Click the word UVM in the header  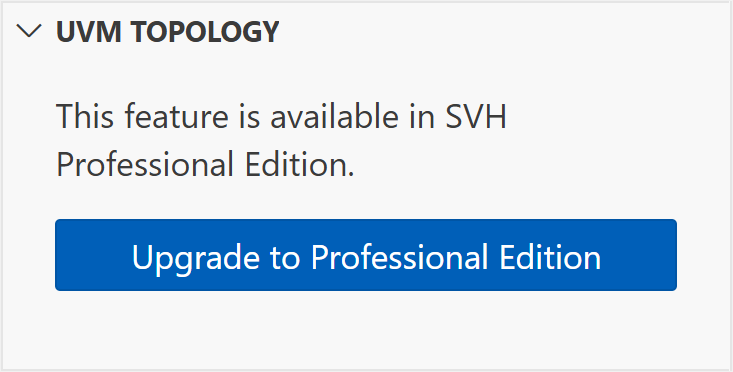[88, 32]
